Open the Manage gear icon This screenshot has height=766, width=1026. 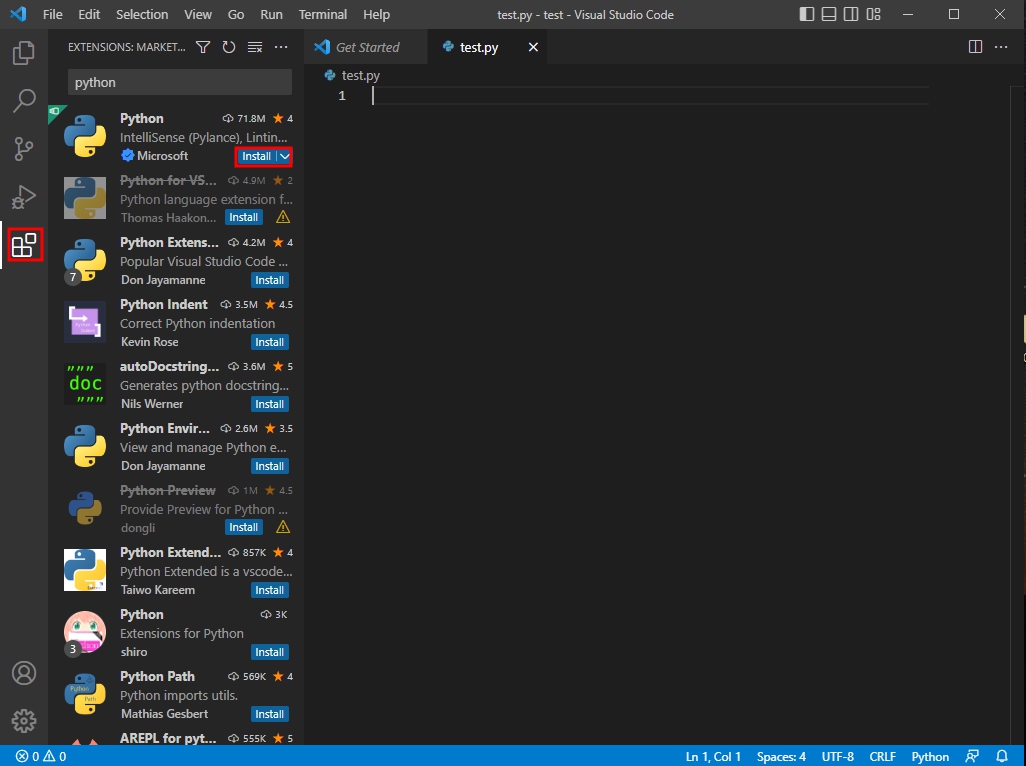coord(24,721)
